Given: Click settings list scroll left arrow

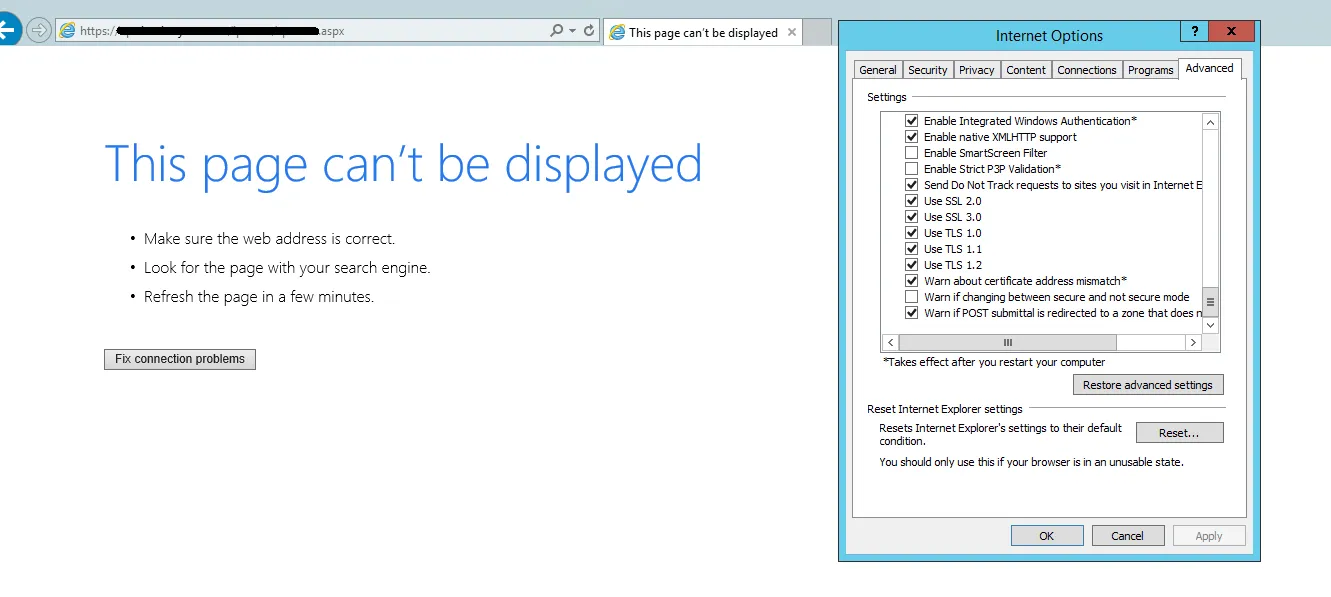Looking at the screenshot, I should (892, 342).
